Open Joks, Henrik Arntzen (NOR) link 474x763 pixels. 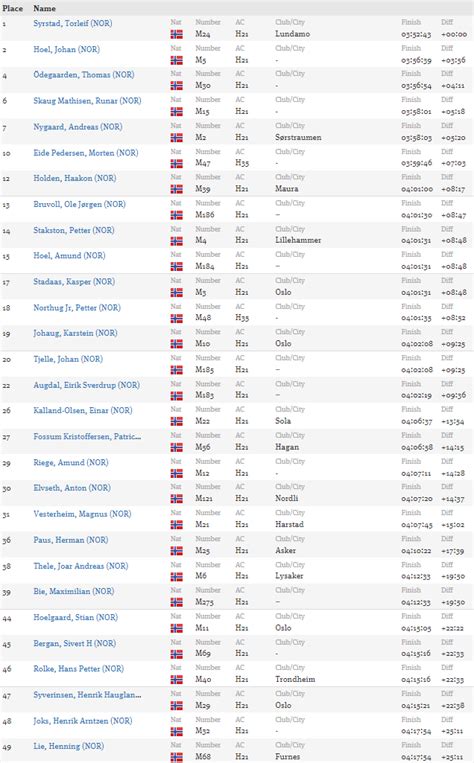pyautogui.click(x=83, y=721)
